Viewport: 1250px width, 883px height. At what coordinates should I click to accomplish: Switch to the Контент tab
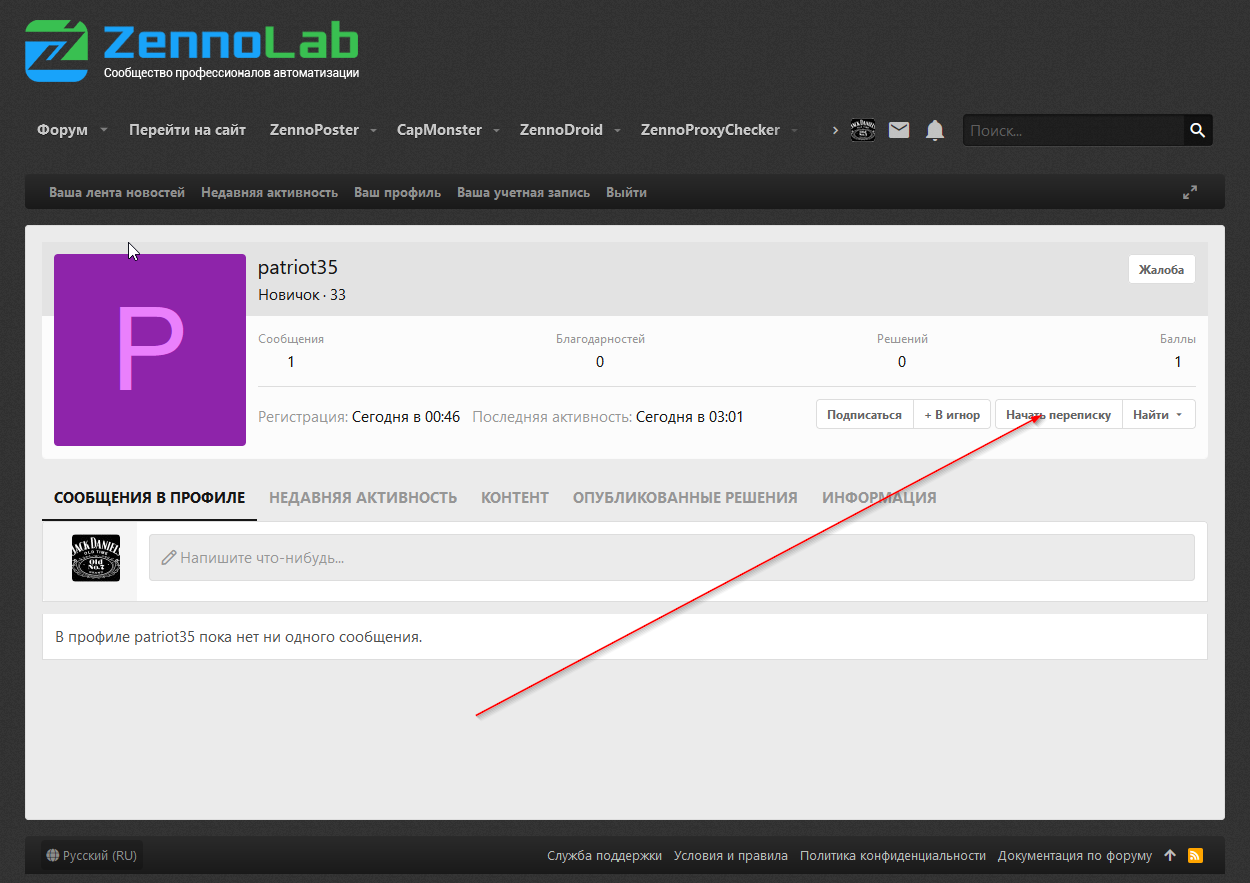(x=515, y=497)
